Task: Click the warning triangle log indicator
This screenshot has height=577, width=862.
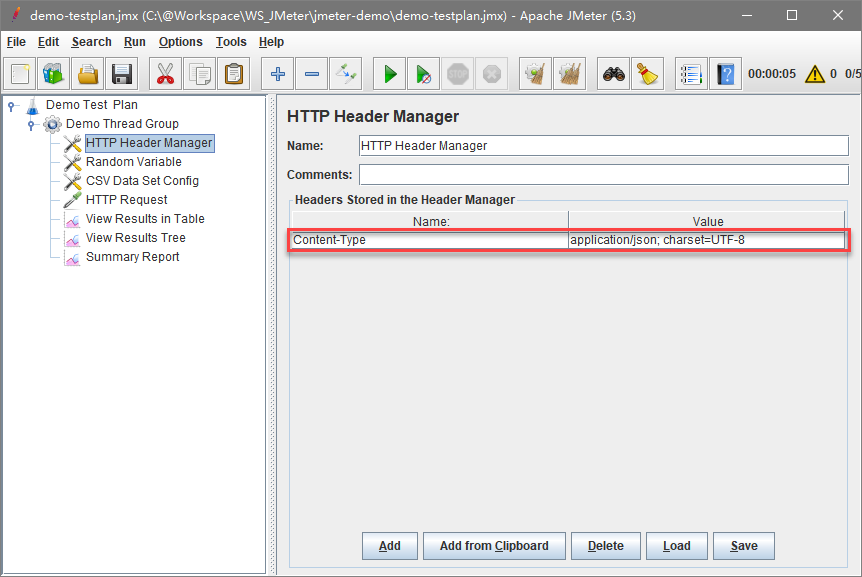Action: [815, 74]
